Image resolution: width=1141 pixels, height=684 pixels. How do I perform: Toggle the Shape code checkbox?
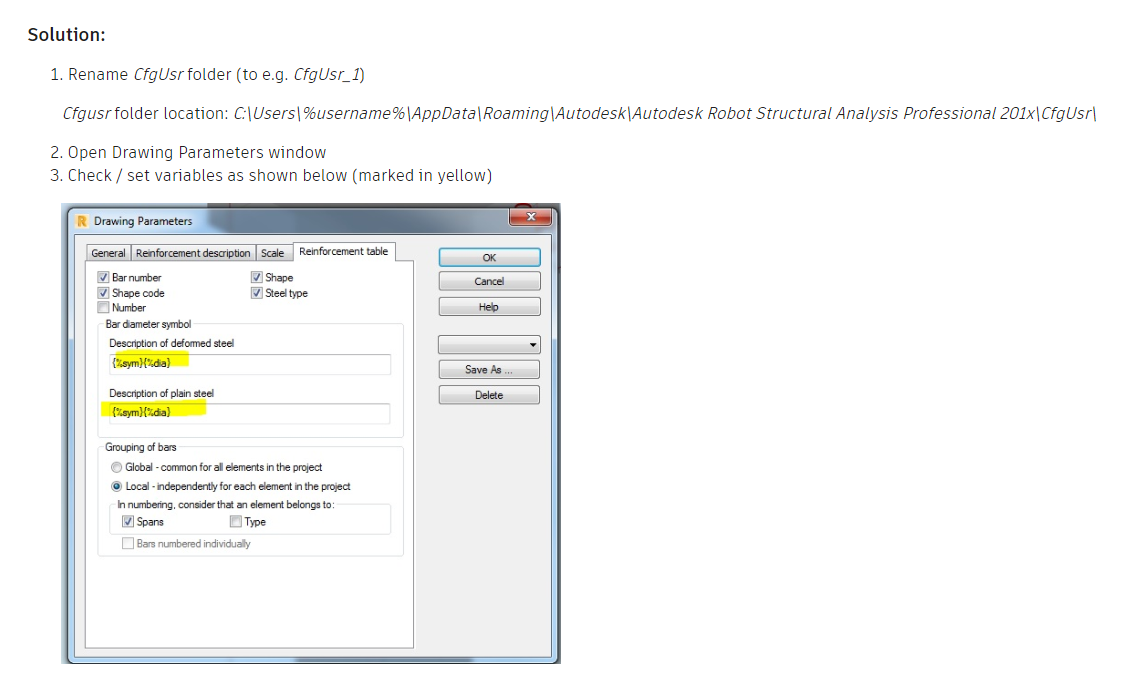click(x=103, y=293)
